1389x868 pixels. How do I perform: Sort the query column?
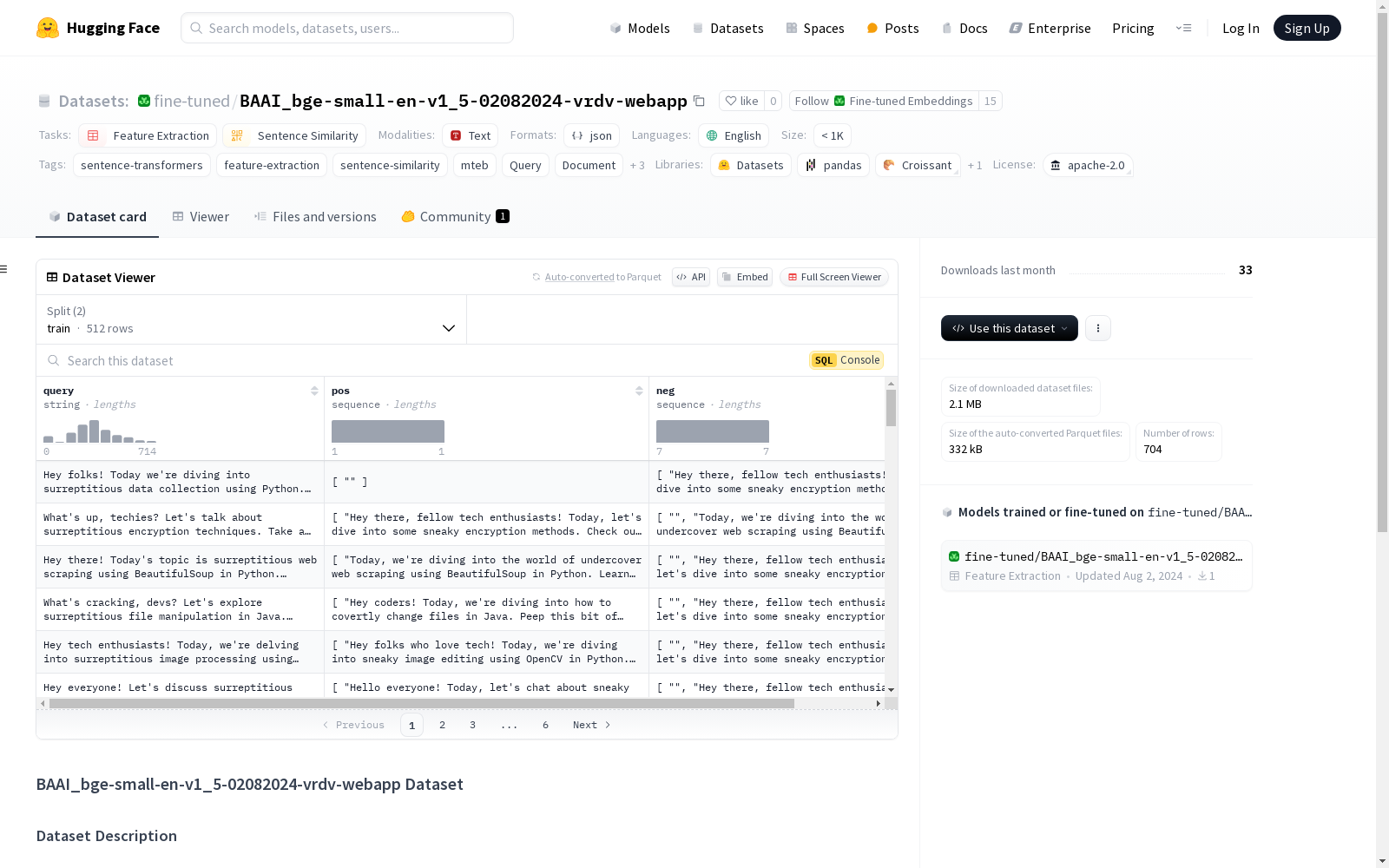click(314, 391)
